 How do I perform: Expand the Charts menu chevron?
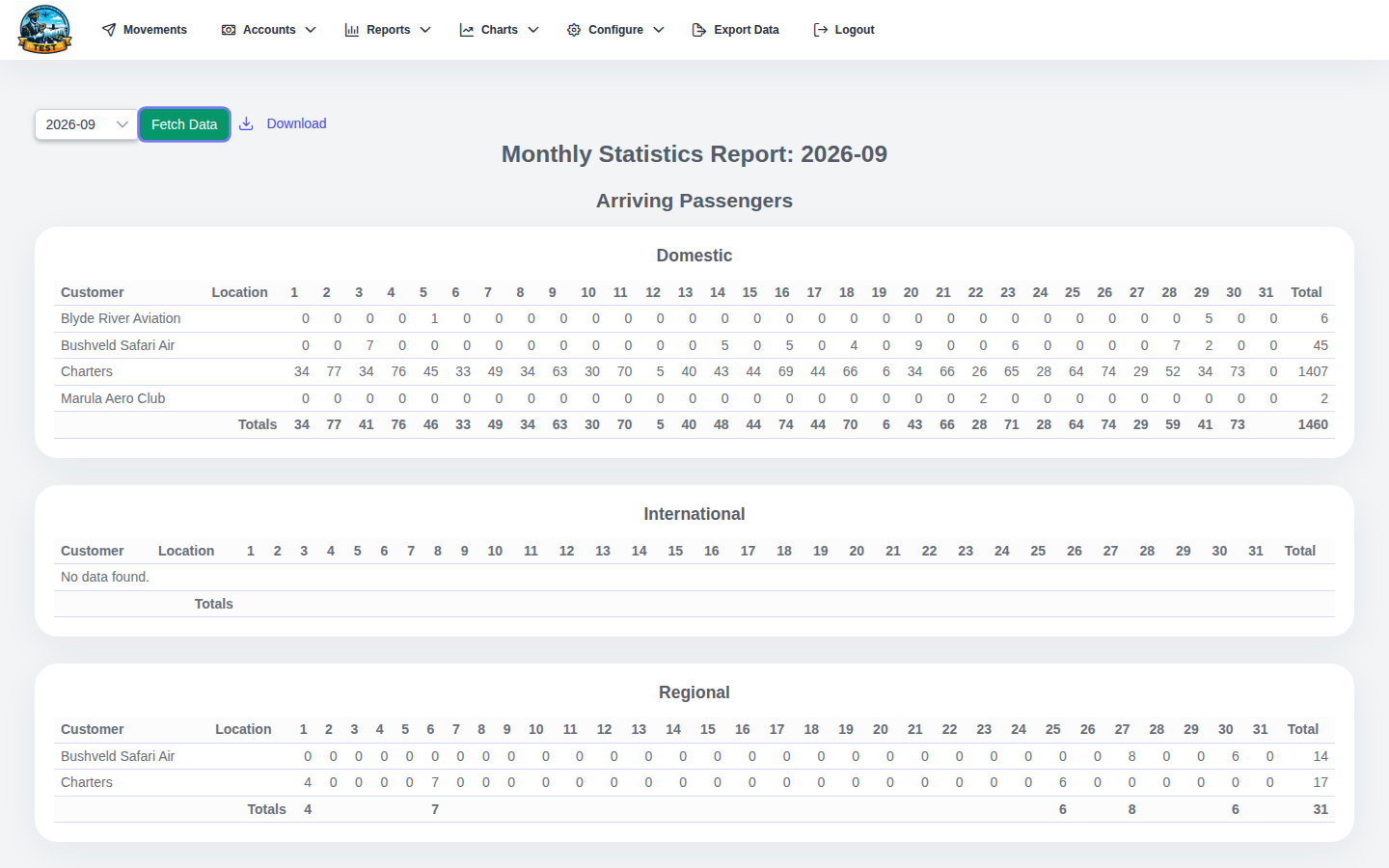(x=533, y=30)
